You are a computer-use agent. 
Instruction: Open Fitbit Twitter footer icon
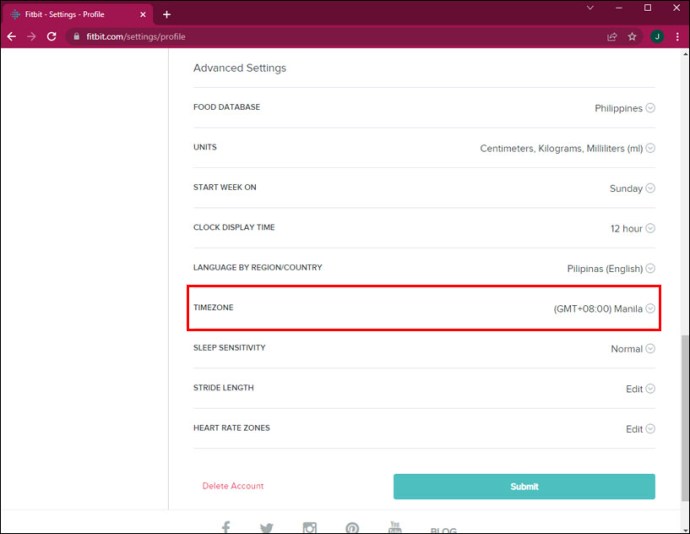click(x=266, y=527)
